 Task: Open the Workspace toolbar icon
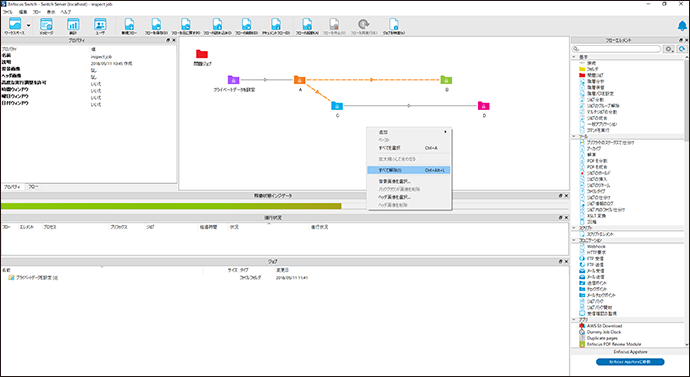(x=15, y=26)
